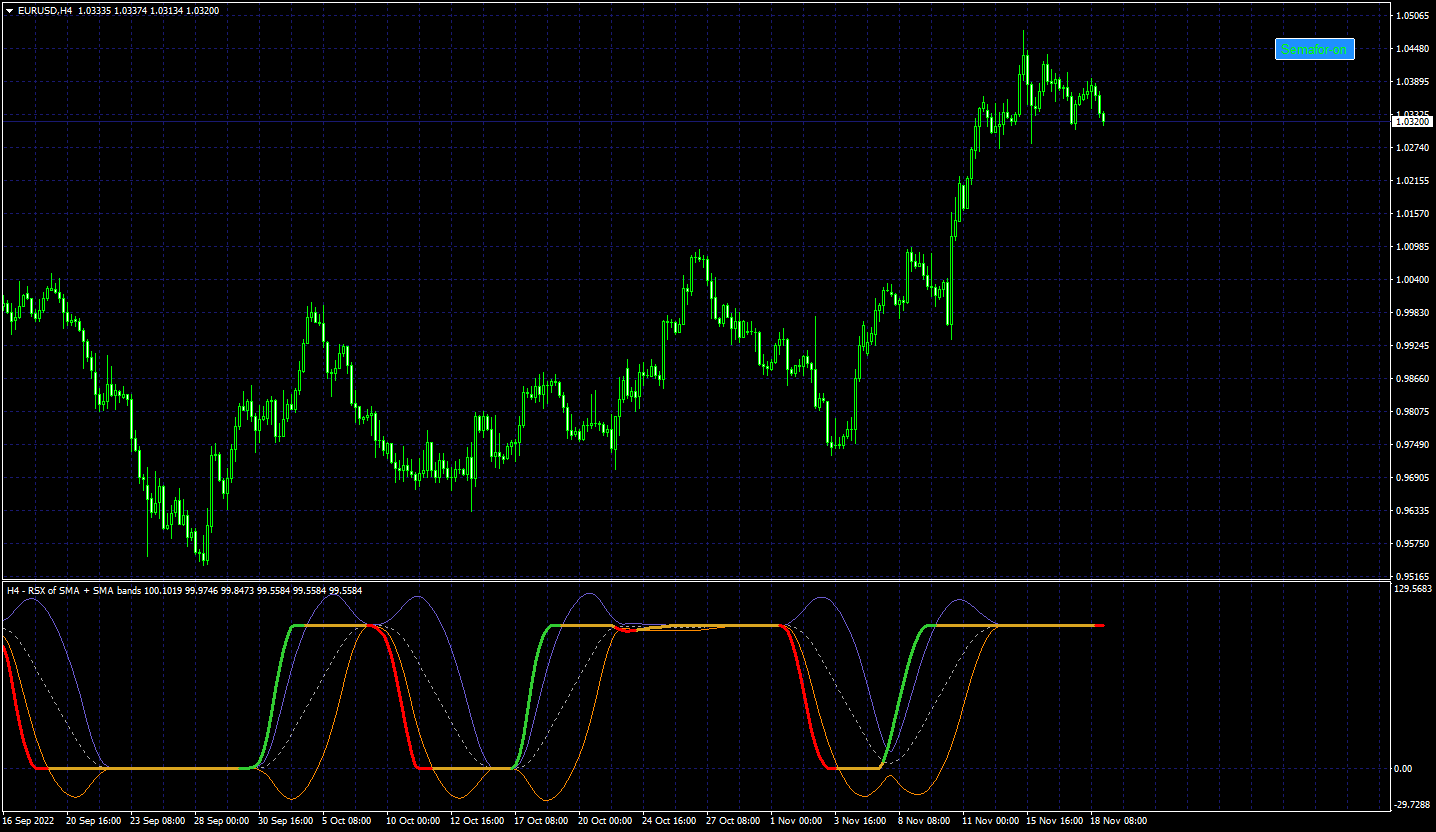Click the 1.00400 price axis label

coord(1412,280)
